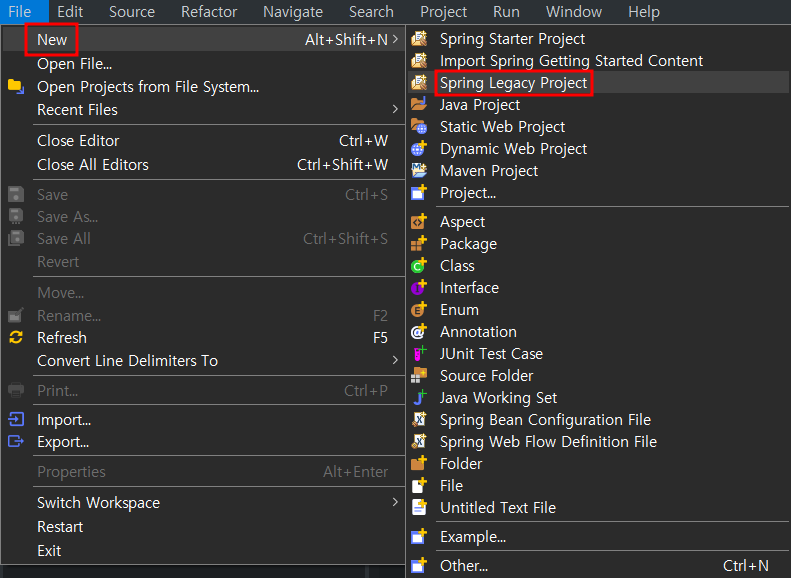The height and width of the screenshot is (578, 791).
Task: Open the File menu
Action: [x=20, y=12]
